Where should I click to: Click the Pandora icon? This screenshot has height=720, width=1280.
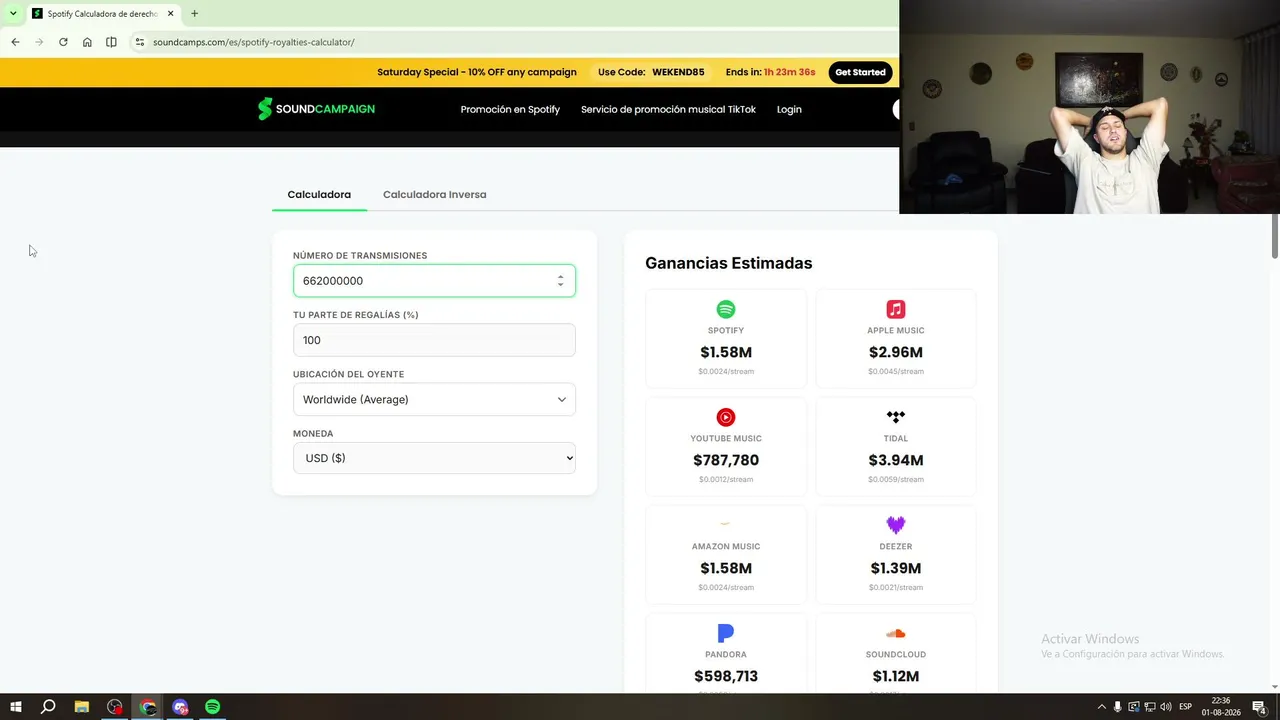[x=726, y=633]
